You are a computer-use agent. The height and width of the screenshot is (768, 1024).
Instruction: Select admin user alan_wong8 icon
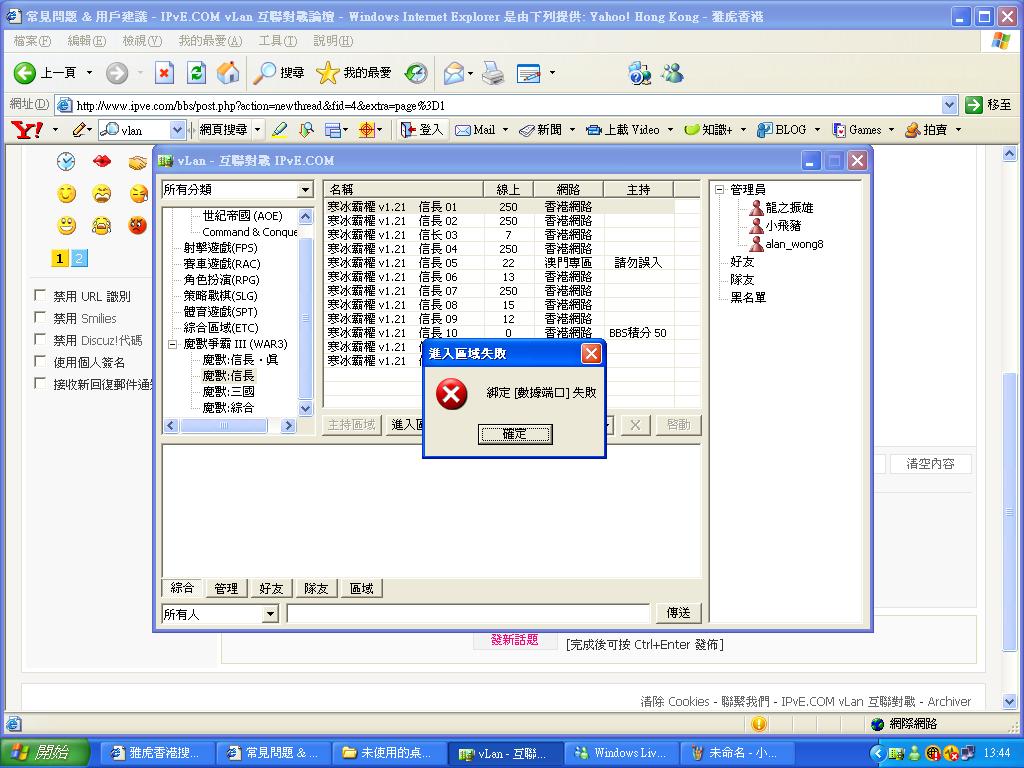pos(756,243)
